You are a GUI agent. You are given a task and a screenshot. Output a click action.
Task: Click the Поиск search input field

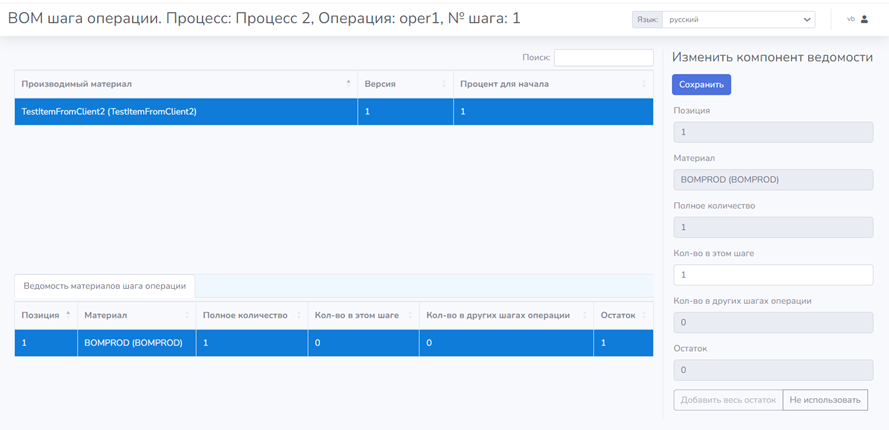(x=604, y=58)
